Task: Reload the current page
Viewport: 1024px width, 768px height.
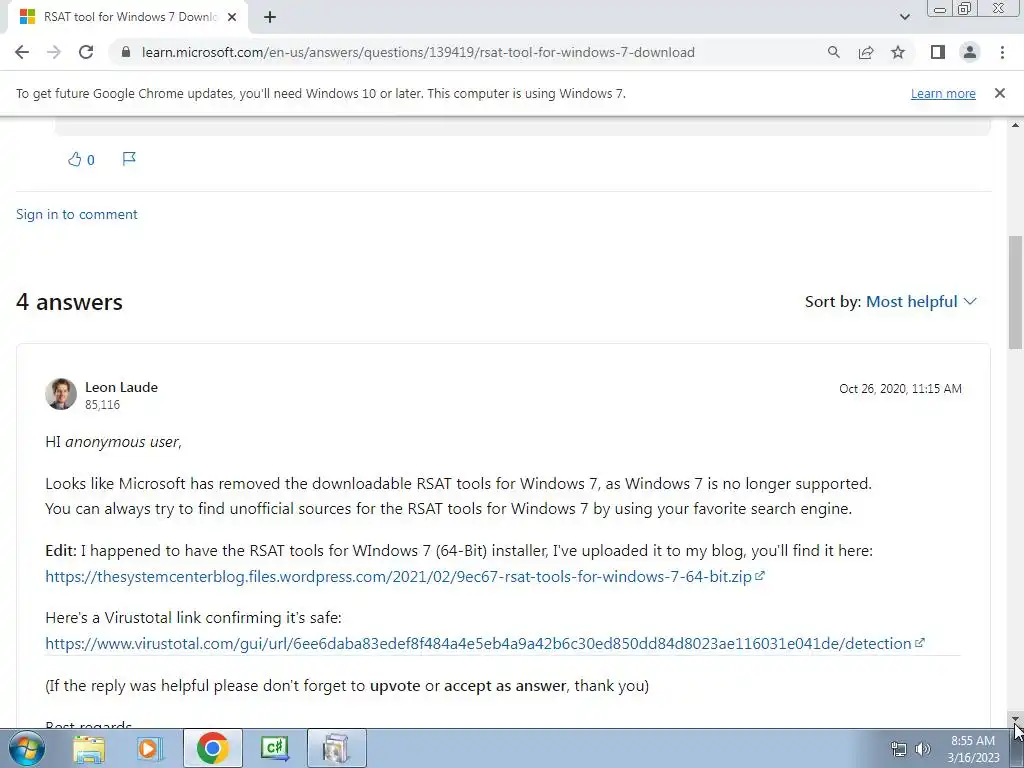Action: pos(86,52)
